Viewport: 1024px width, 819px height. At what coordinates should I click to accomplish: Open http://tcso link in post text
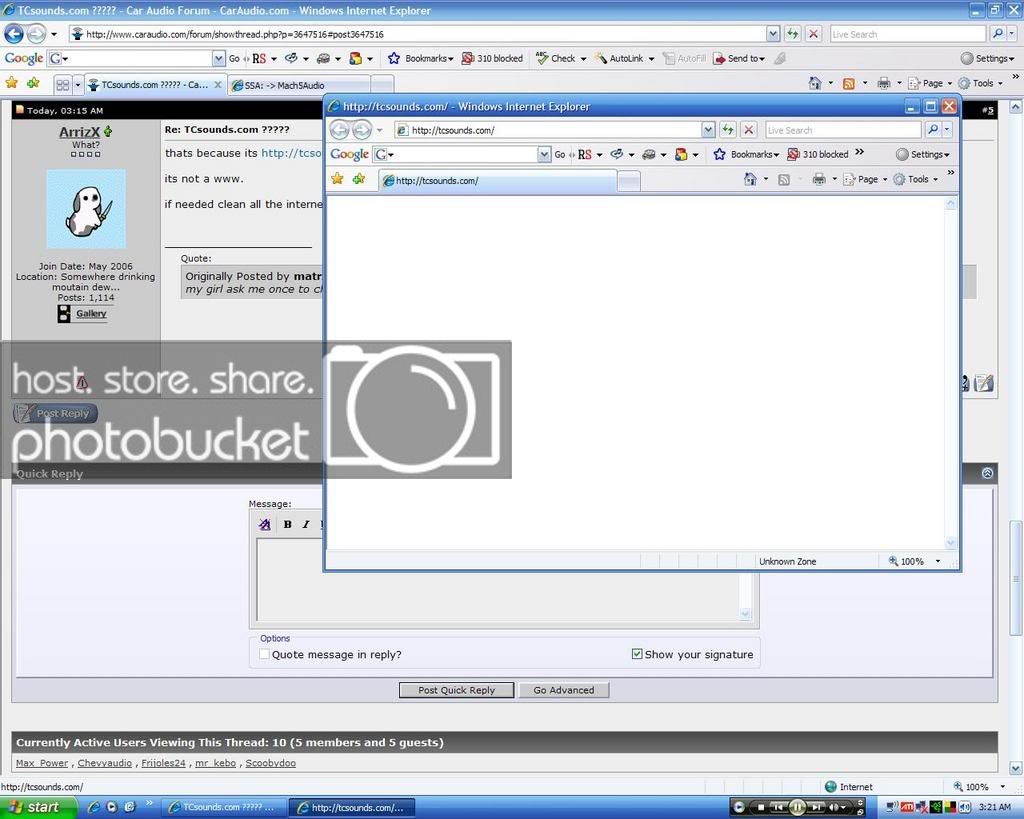(291, 153)
